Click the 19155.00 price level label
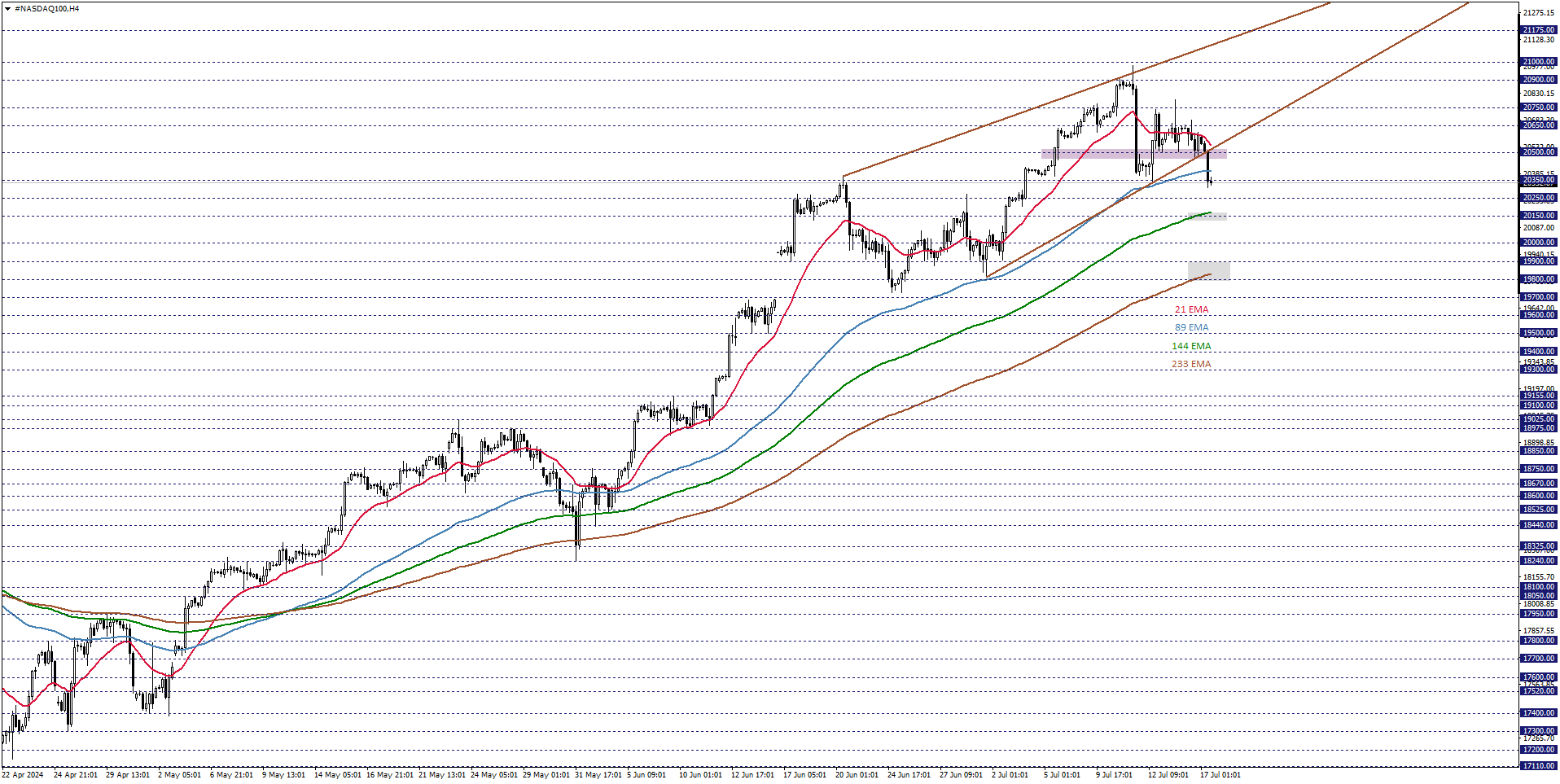Viewport: 1560px width, 784px height. 1539,396
